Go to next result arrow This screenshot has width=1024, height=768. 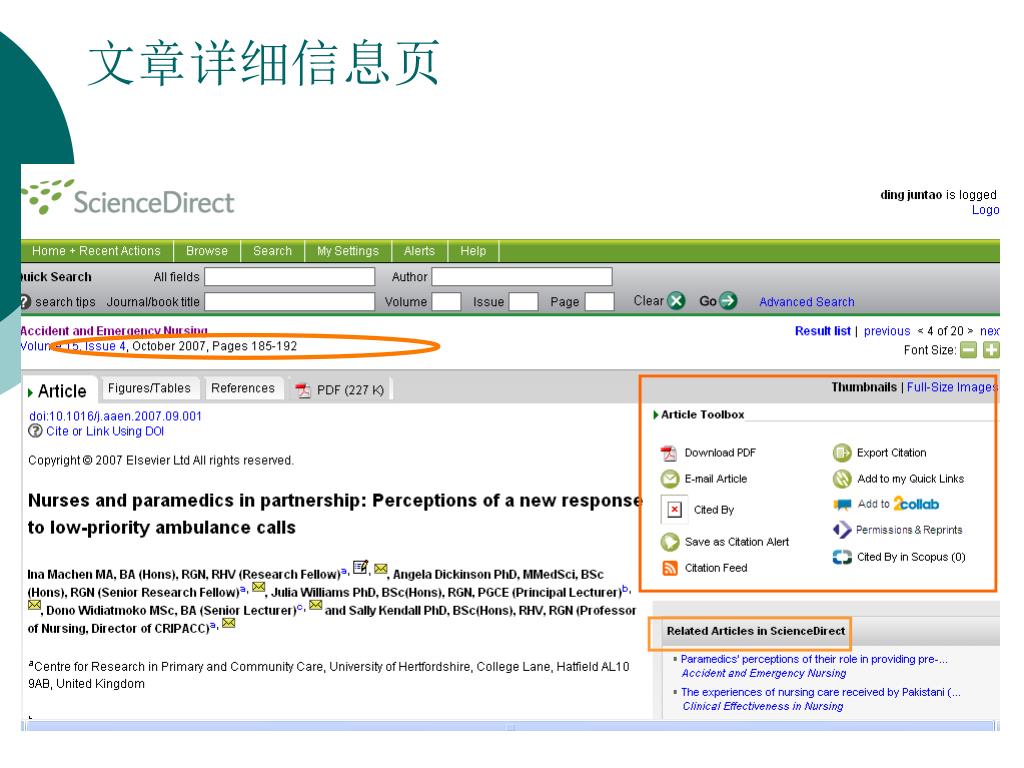pyautogui.click(x=970, y=331)
